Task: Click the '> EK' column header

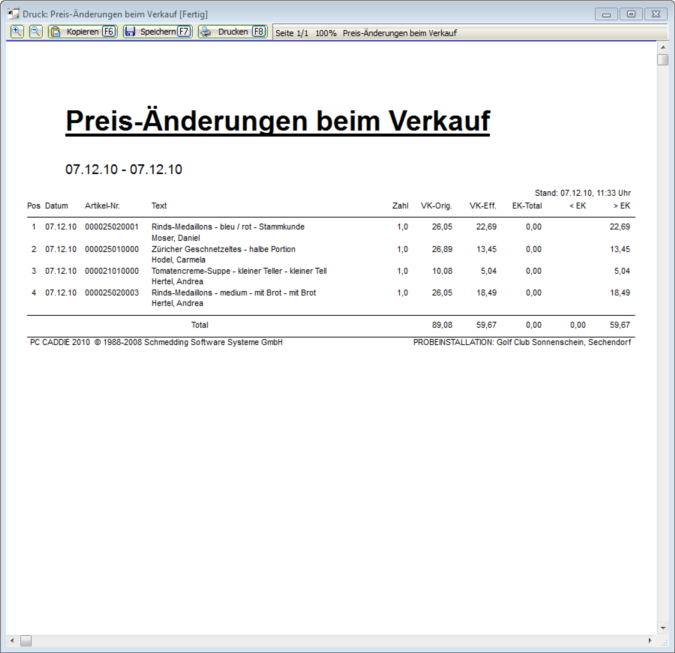Action: point(622,206)
